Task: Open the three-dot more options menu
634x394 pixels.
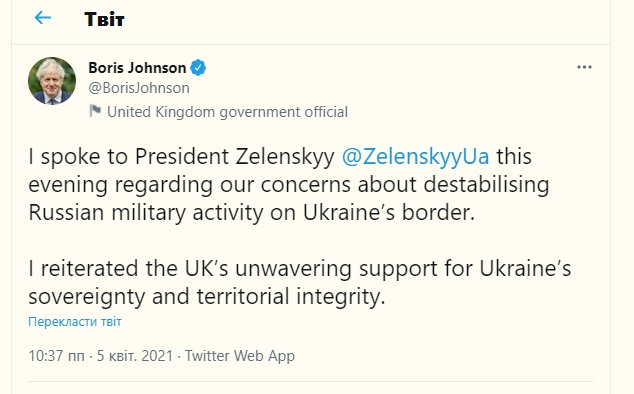Action: coord(584,67)
